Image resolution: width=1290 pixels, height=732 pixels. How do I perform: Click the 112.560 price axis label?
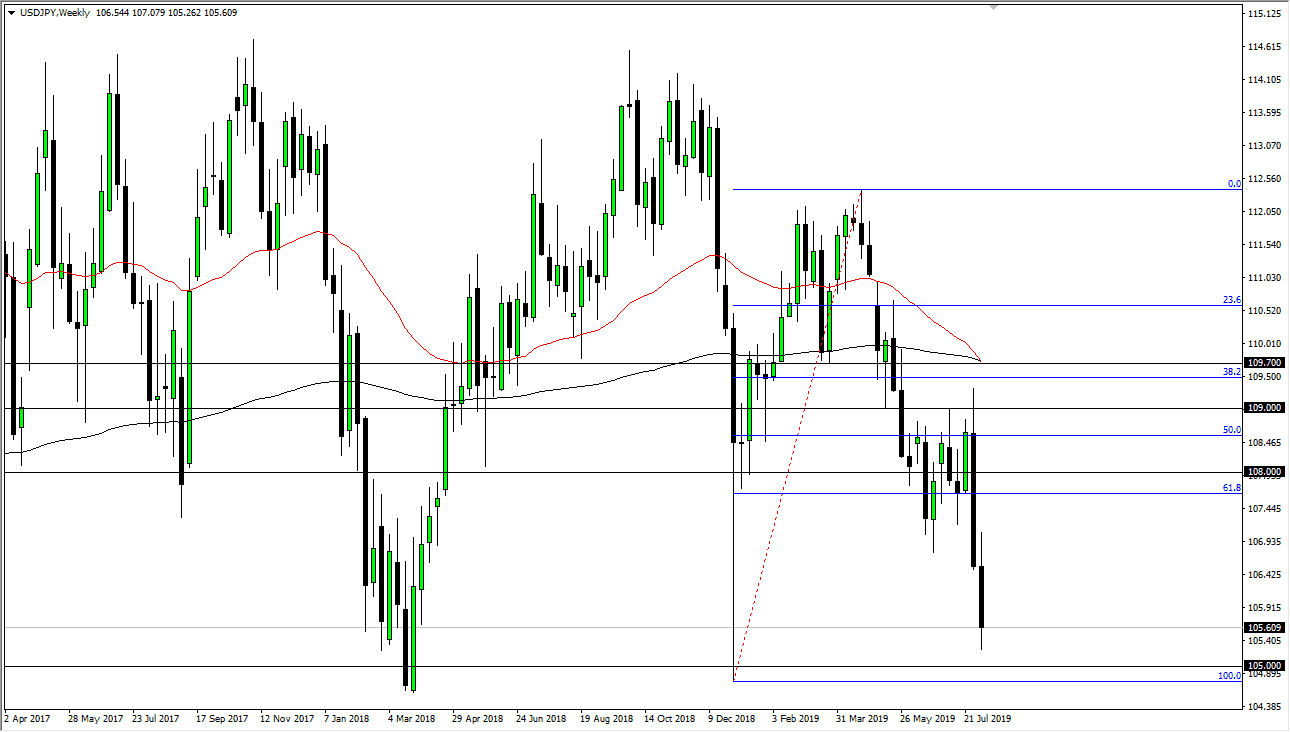[x=1265, y=179]
